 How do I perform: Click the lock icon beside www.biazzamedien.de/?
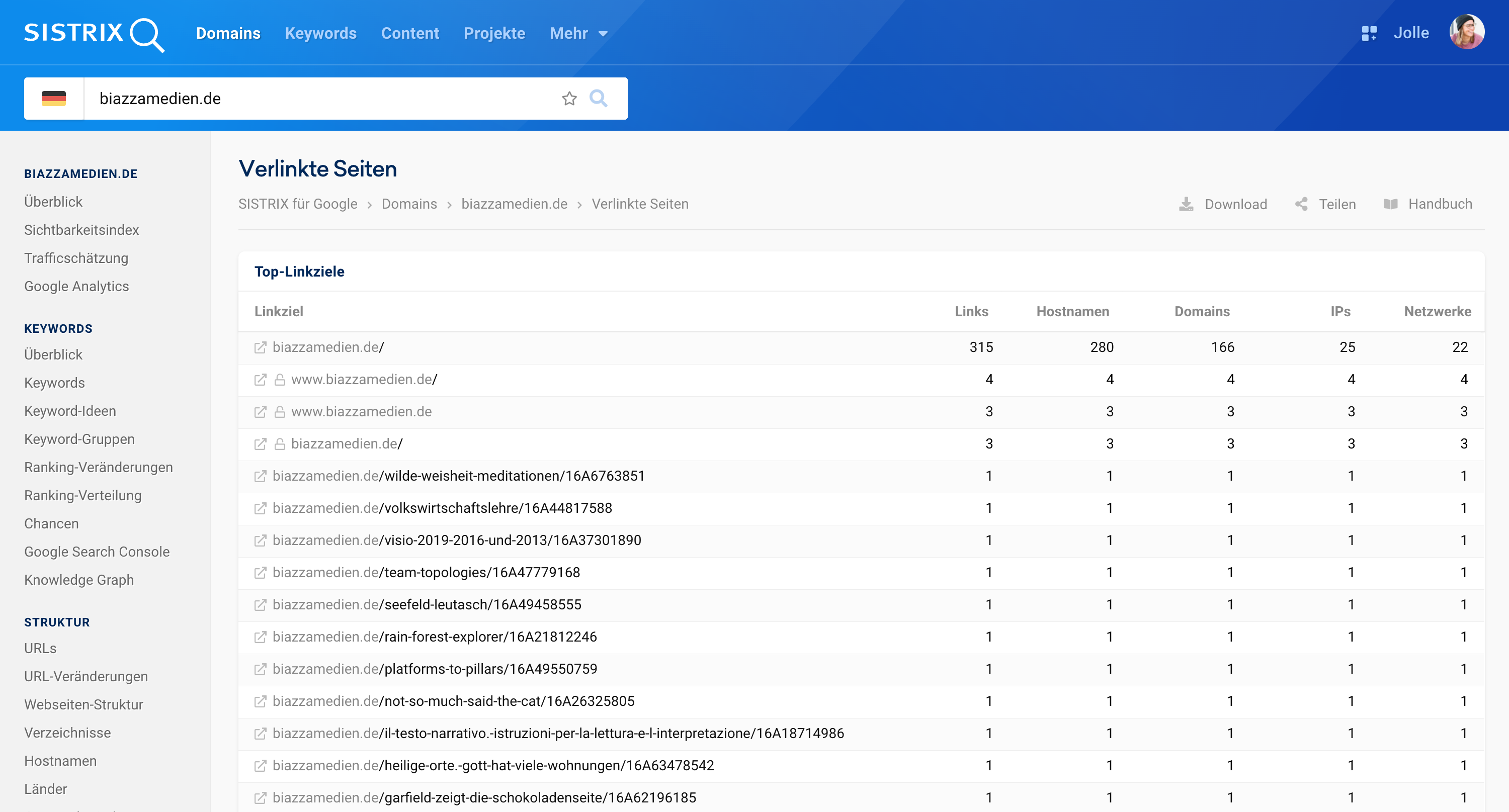280,380
